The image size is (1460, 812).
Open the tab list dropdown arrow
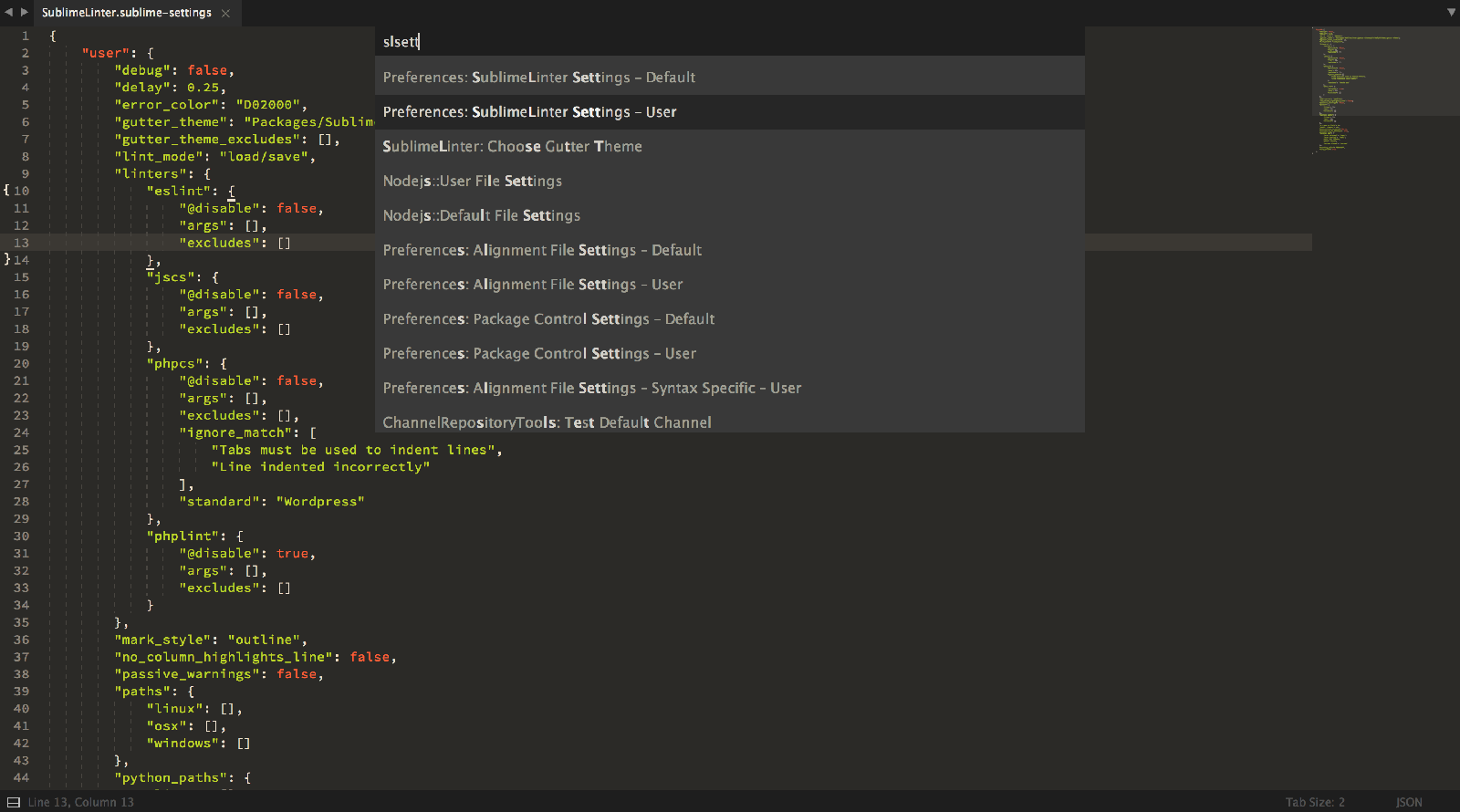1451,12
